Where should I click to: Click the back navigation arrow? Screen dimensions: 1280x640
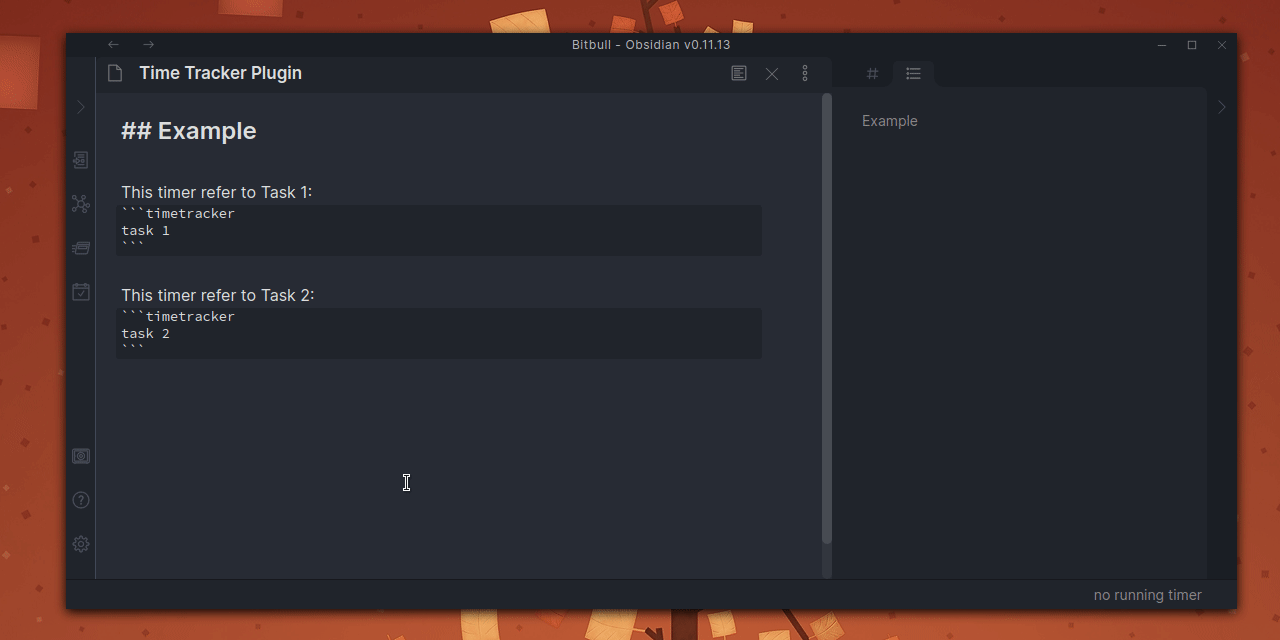(x=112, y=44)
